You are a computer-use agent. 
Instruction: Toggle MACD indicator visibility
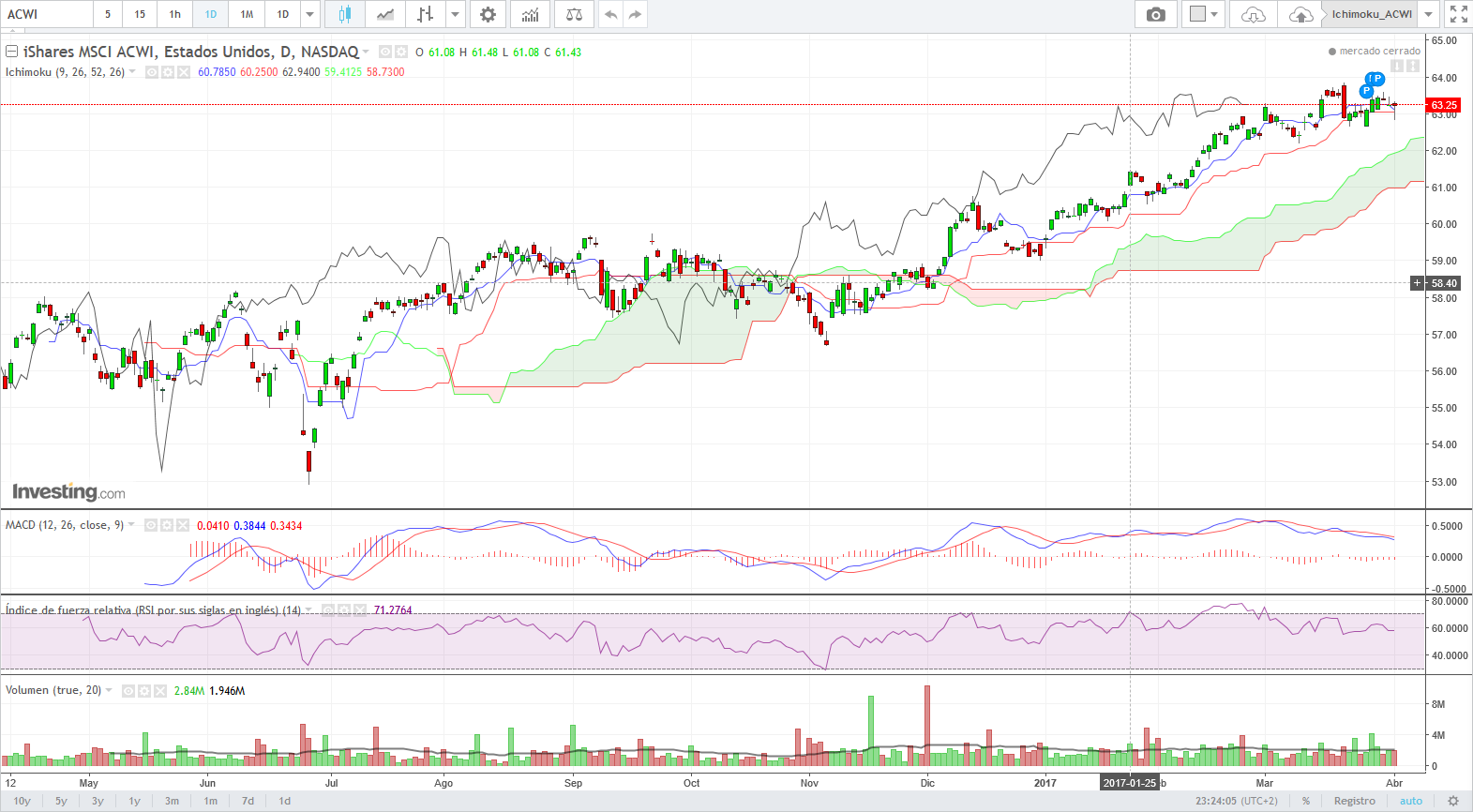point(151,525)
